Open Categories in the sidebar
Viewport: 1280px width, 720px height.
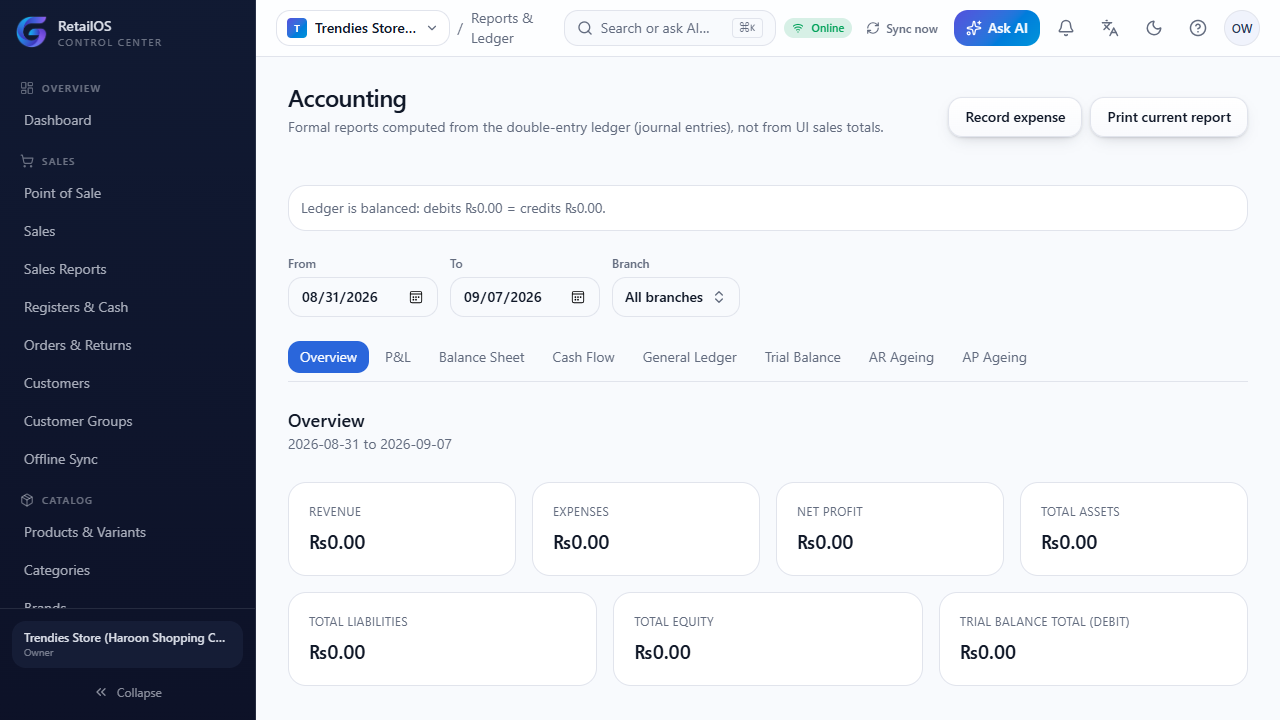[x=128, y=570]
